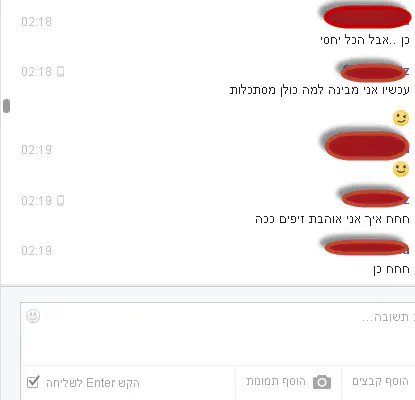
Task: Click the camera icon to add photos
Action: (x=322, y=382)
